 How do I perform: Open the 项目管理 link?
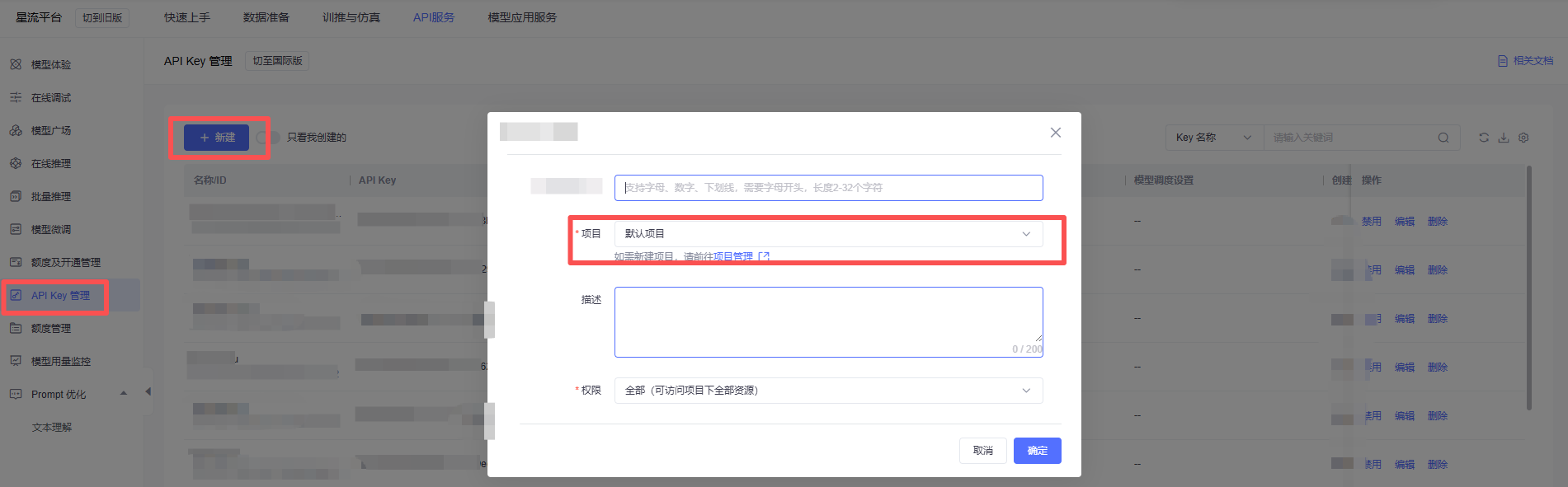pyautogui.click(x=741, y=256)
